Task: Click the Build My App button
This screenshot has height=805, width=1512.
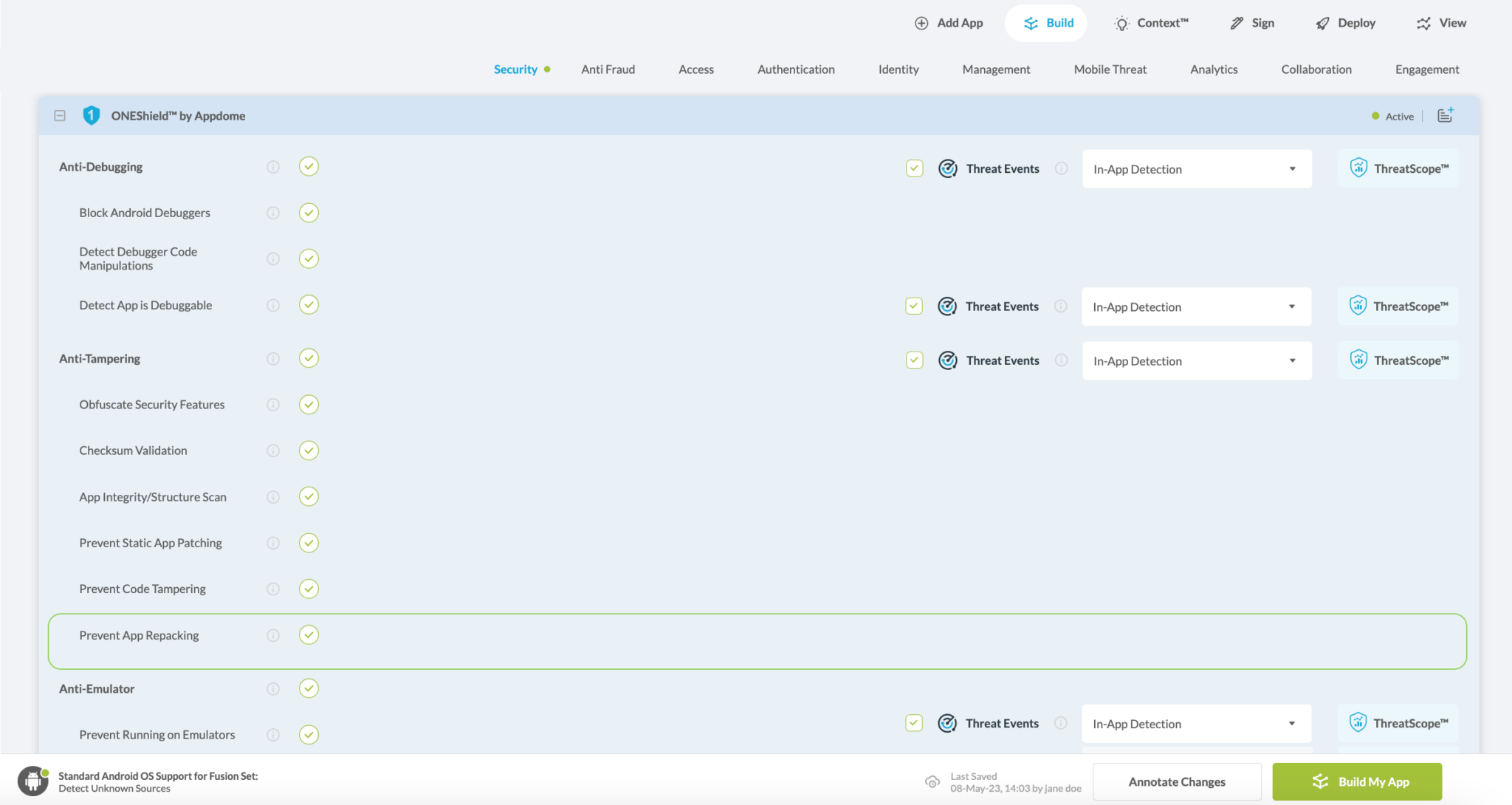Action: 1357,781
